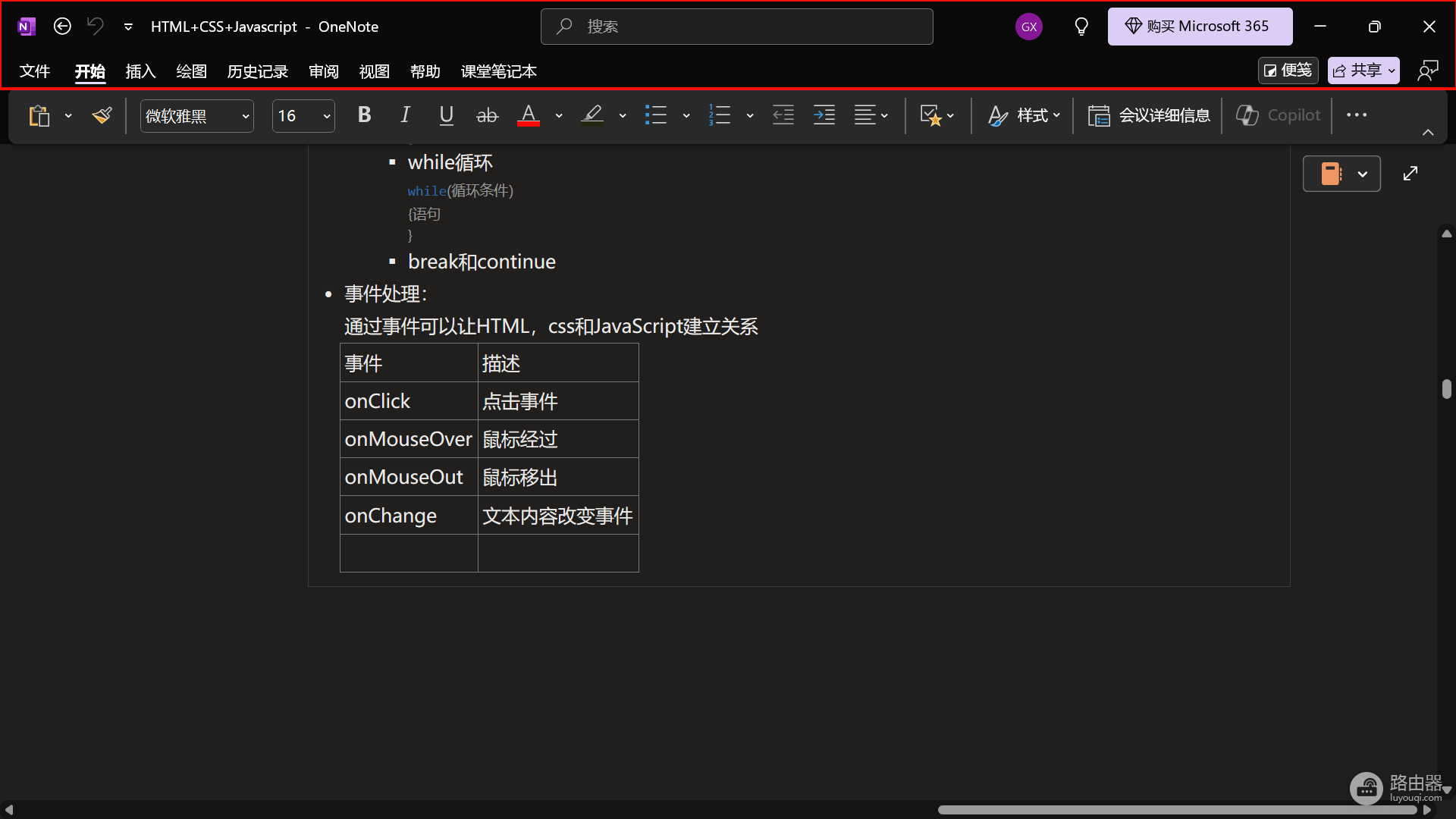Click the horizontal scrollbar left arrow
Image resolution: width=1456 pixels, height=819 pixels.
[9, 810]
